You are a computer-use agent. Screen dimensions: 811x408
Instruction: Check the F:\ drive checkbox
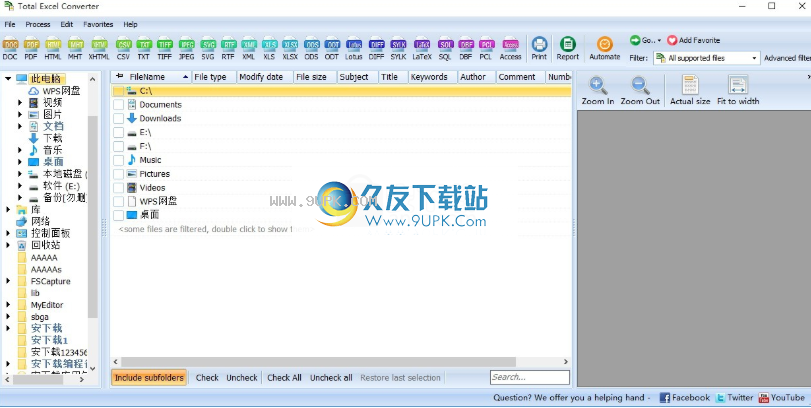point(118,147)
